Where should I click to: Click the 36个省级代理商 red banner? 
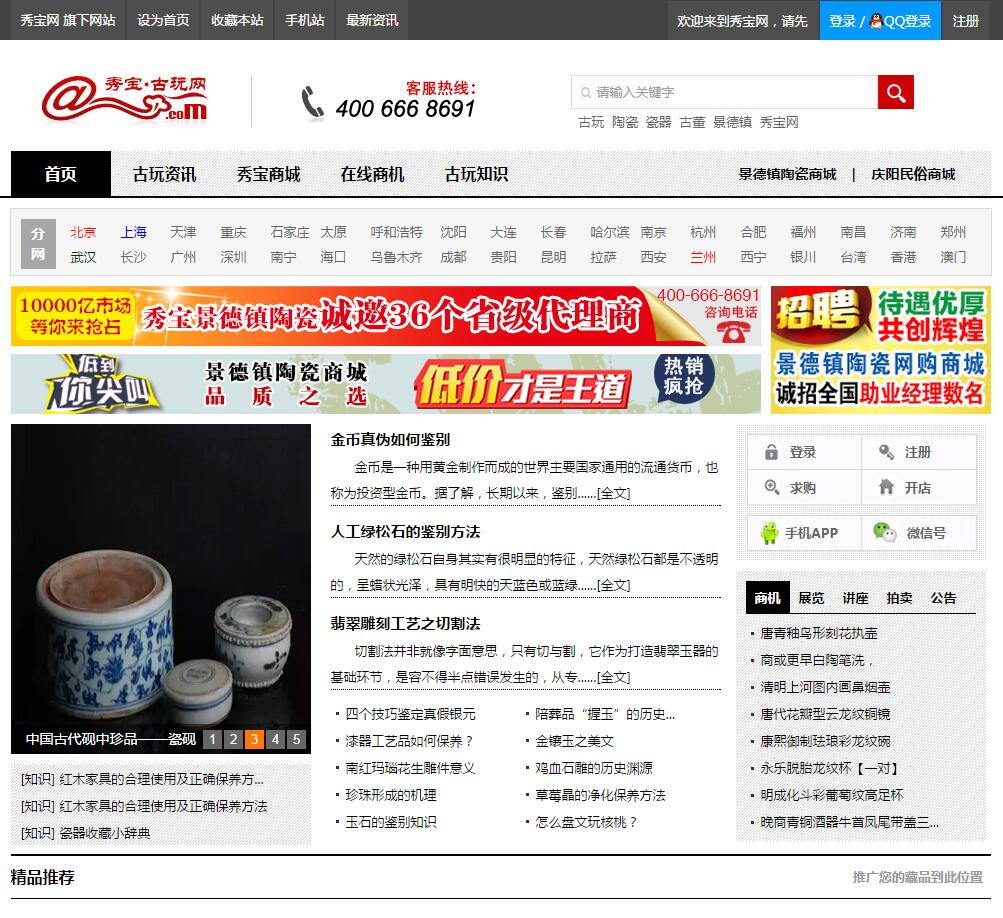pos(386,316)
